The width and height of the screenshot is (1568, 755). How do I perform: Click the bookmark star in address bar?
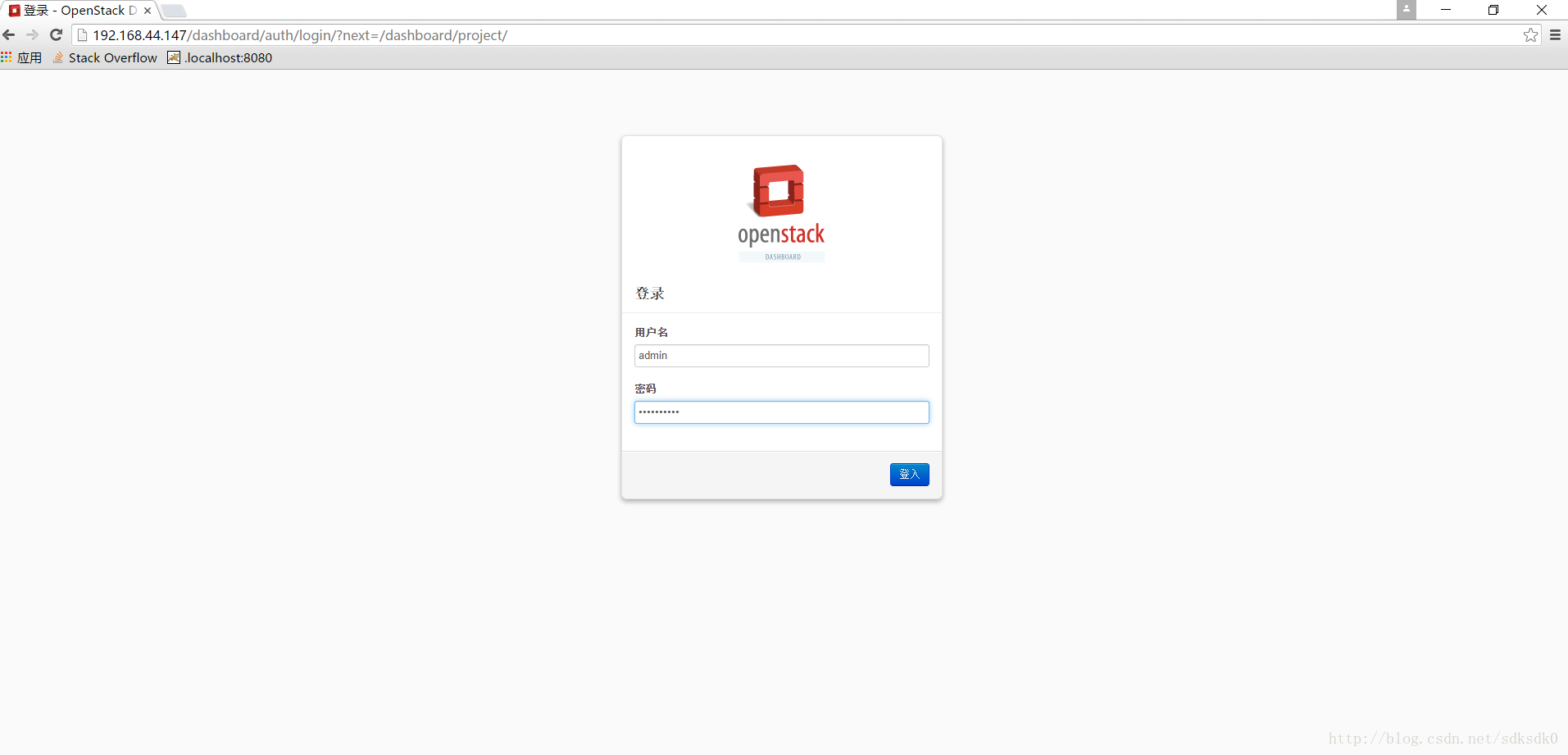point(1531,35)
